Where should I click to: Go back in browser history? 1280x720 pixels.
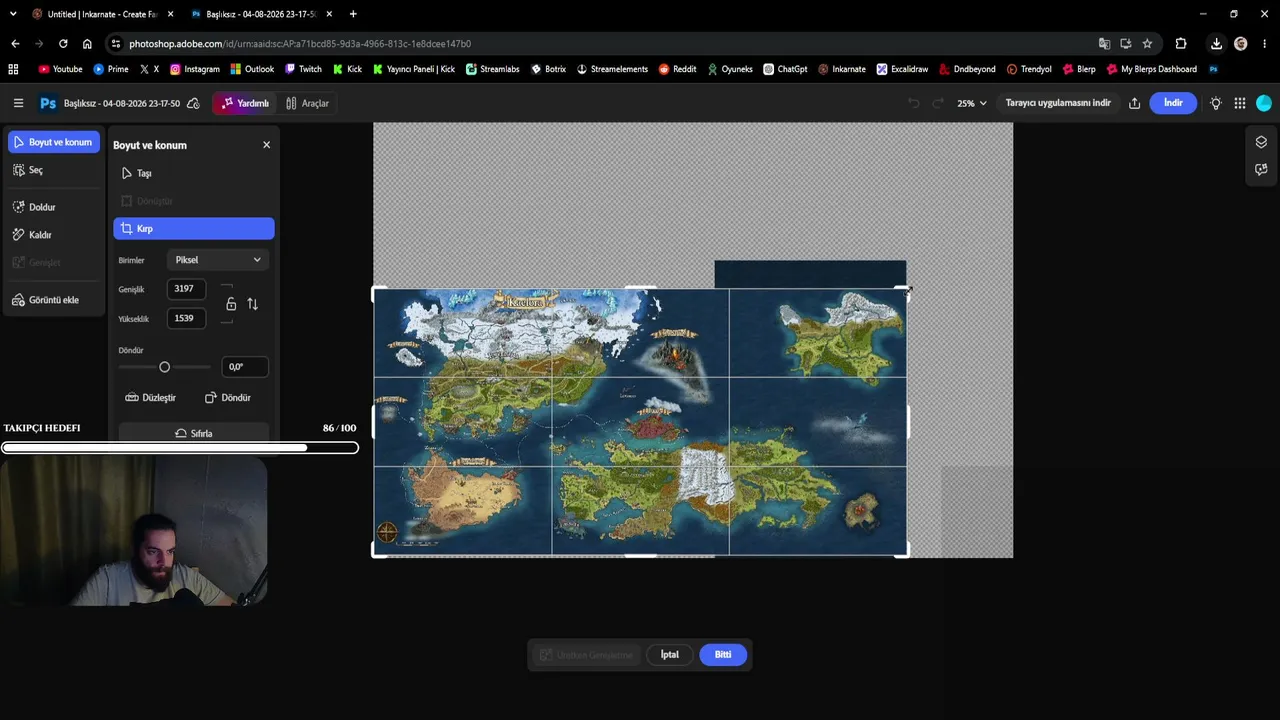coord(15,44)
